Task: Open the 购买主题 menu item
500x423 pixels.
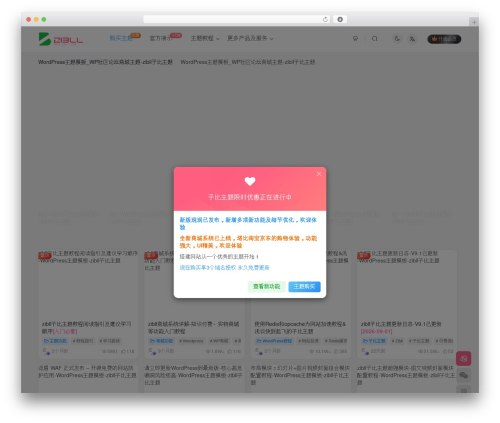Action: [x=121, y=38]
